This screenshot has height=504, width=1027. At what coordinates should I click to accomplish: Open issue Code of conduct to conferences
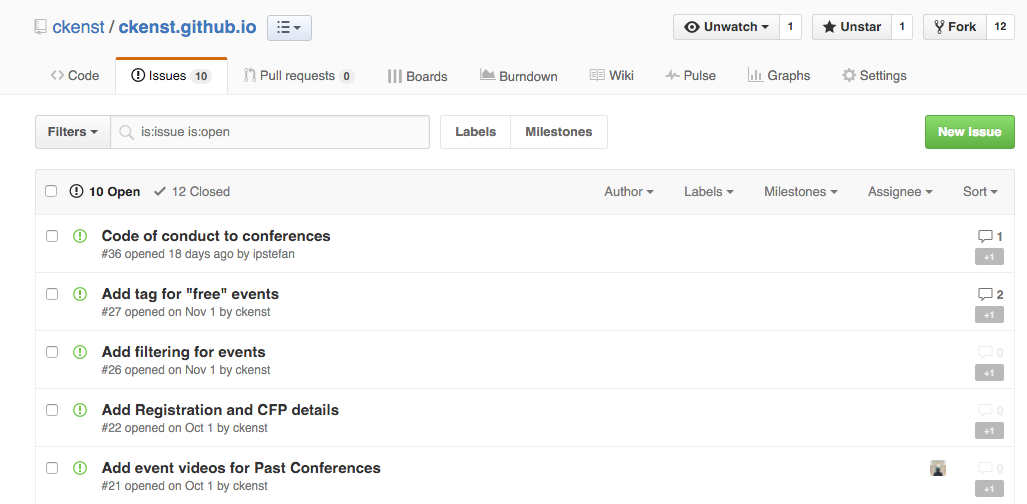pyautogui.click(x=216, y=236)
